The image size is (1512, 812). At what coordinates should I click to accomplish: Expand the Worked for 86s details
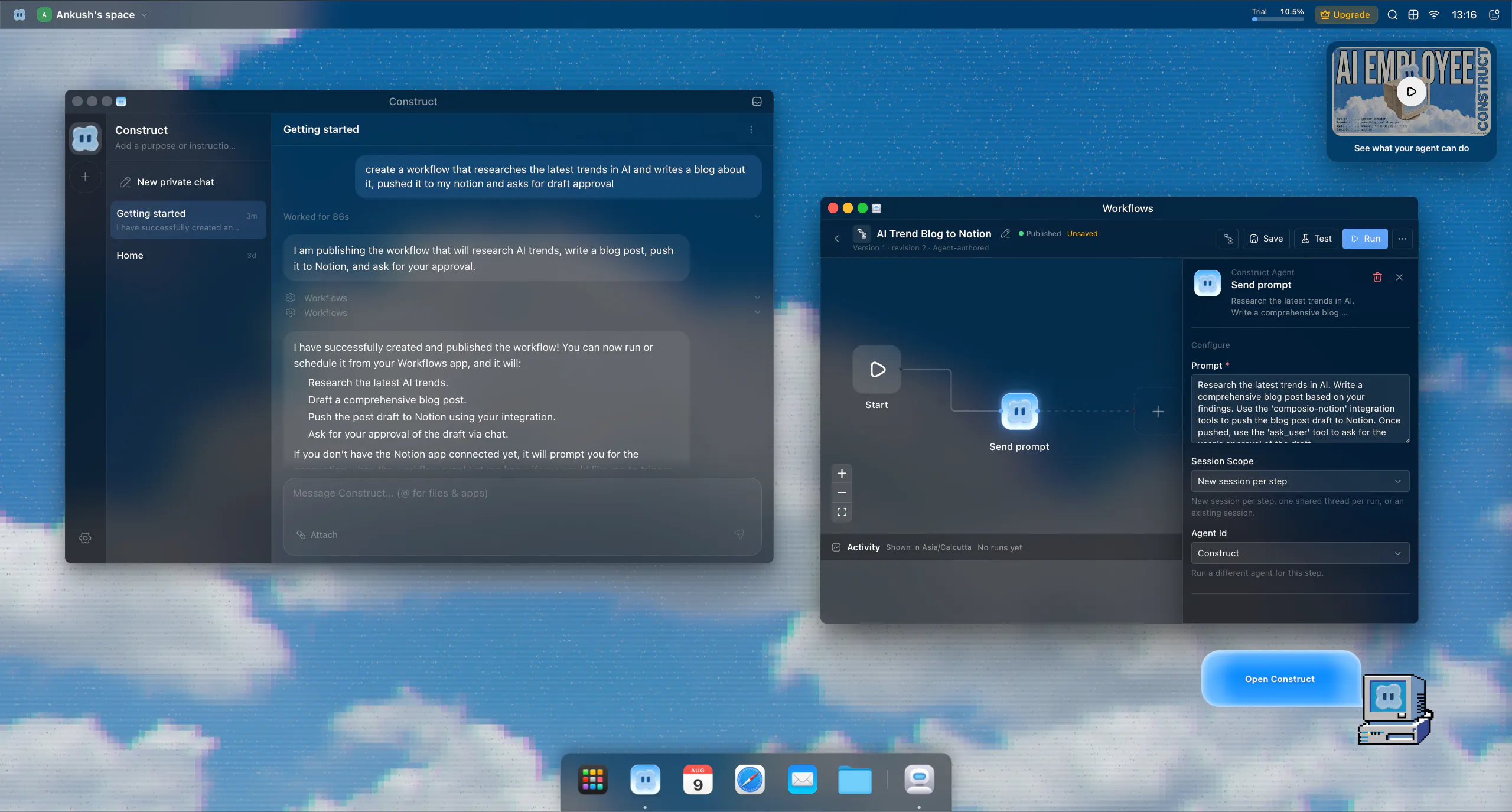click(x=522, y=217)
